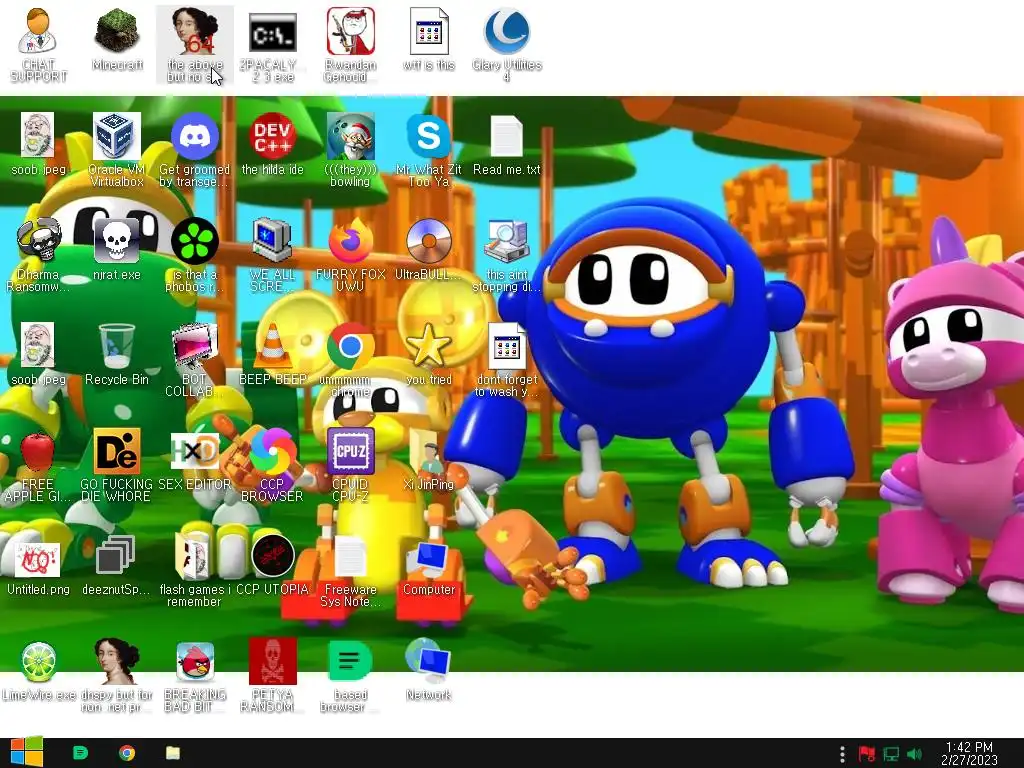Select the 'you tried' gold star icon
The image size is (1024, 768).
coord(429,346)
